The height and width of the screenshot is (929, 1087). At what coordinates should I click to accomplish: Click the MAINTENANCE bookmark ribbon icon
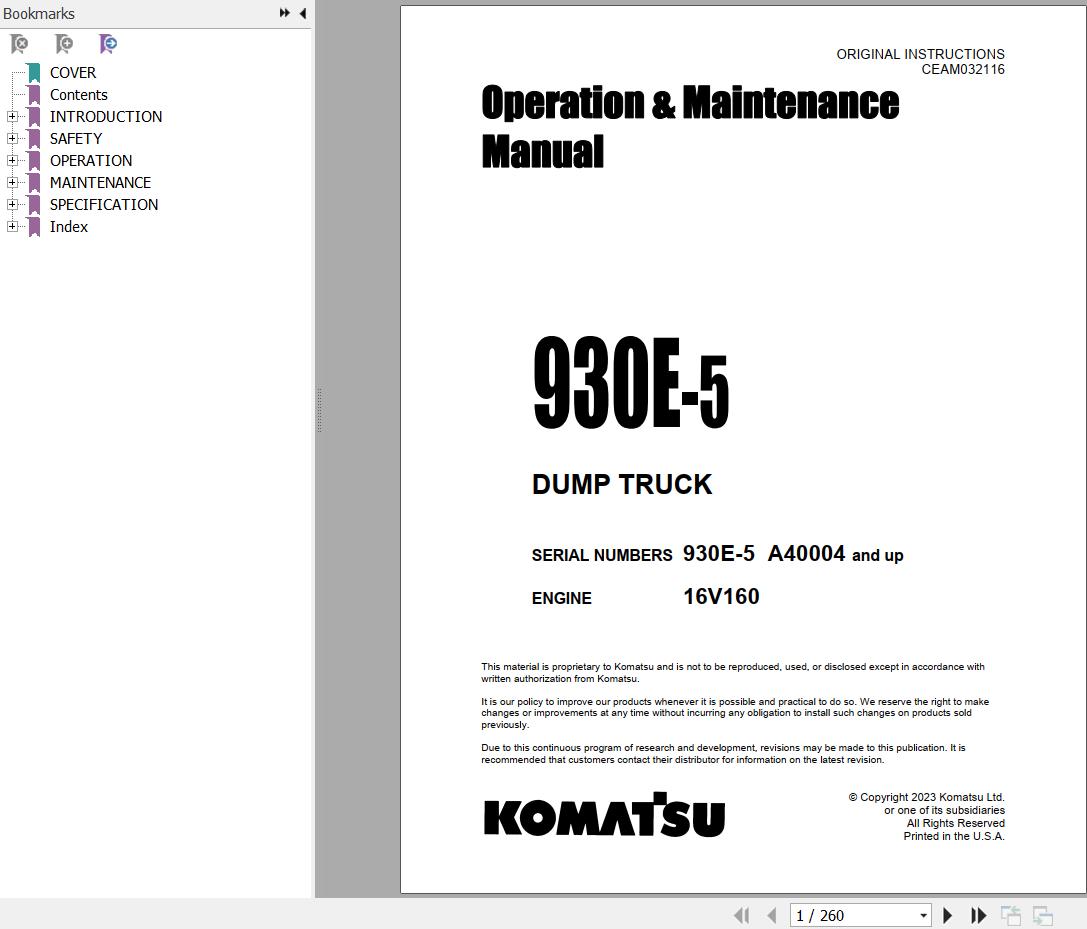(x=34, y=183)
